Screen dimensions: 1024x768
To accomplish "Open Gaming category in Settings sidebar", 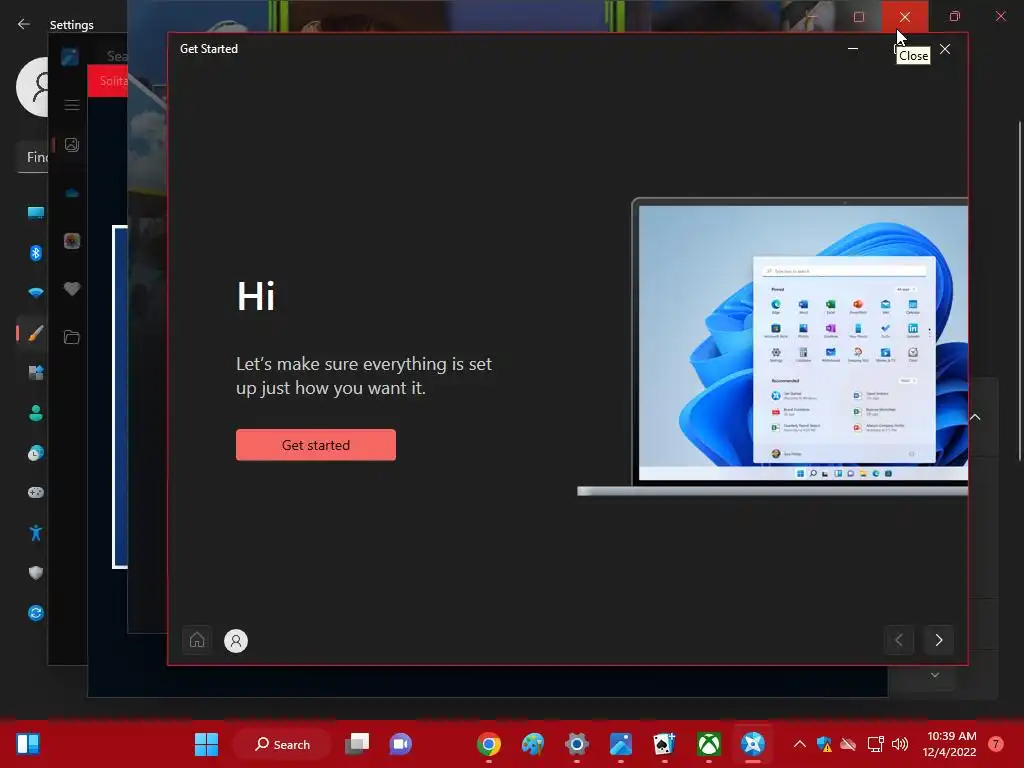I will [x=35, y=492].
